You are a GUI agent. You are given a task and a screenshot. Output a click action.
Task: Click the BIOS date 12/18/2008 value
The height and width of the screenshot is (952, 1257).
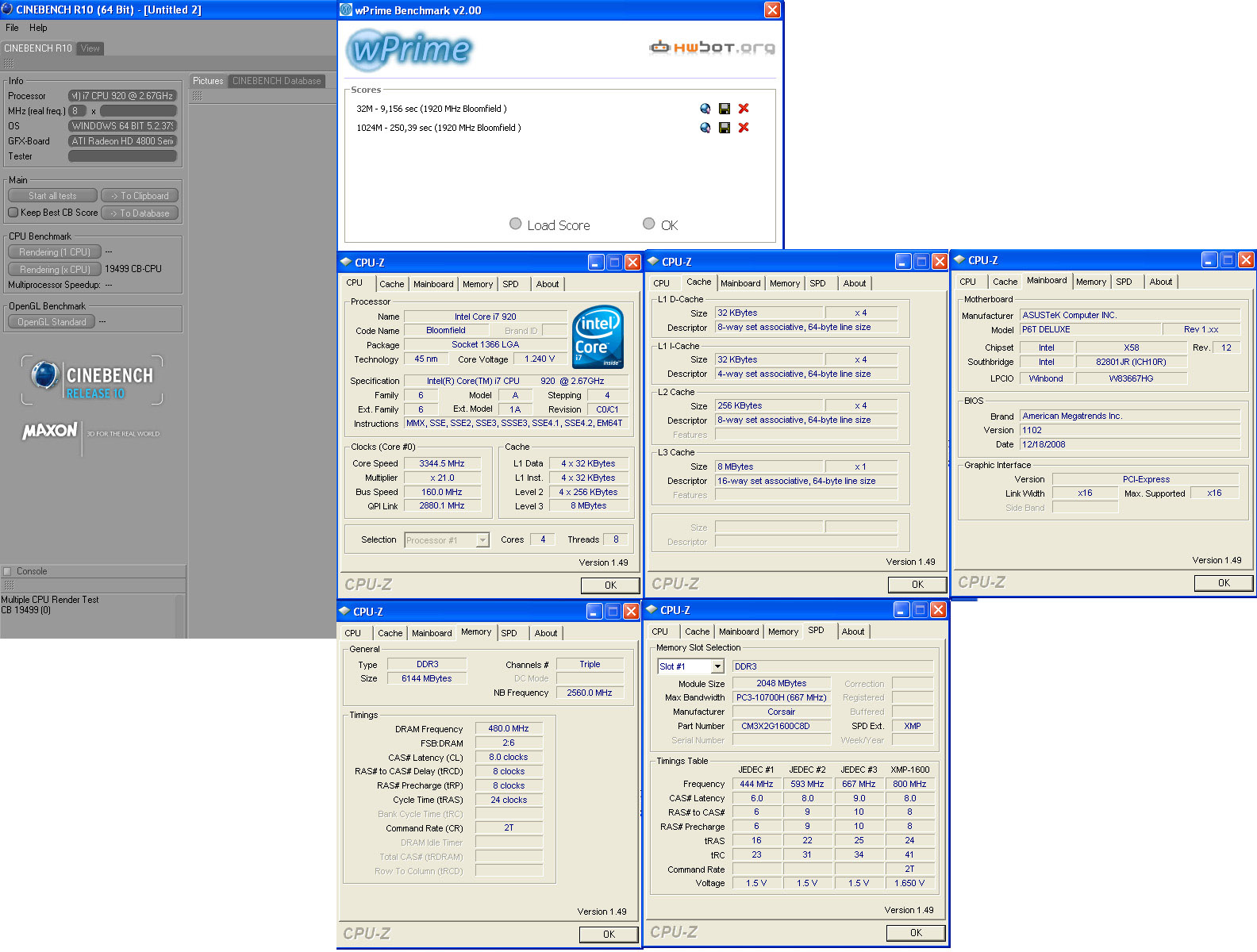coord(1129,444)
